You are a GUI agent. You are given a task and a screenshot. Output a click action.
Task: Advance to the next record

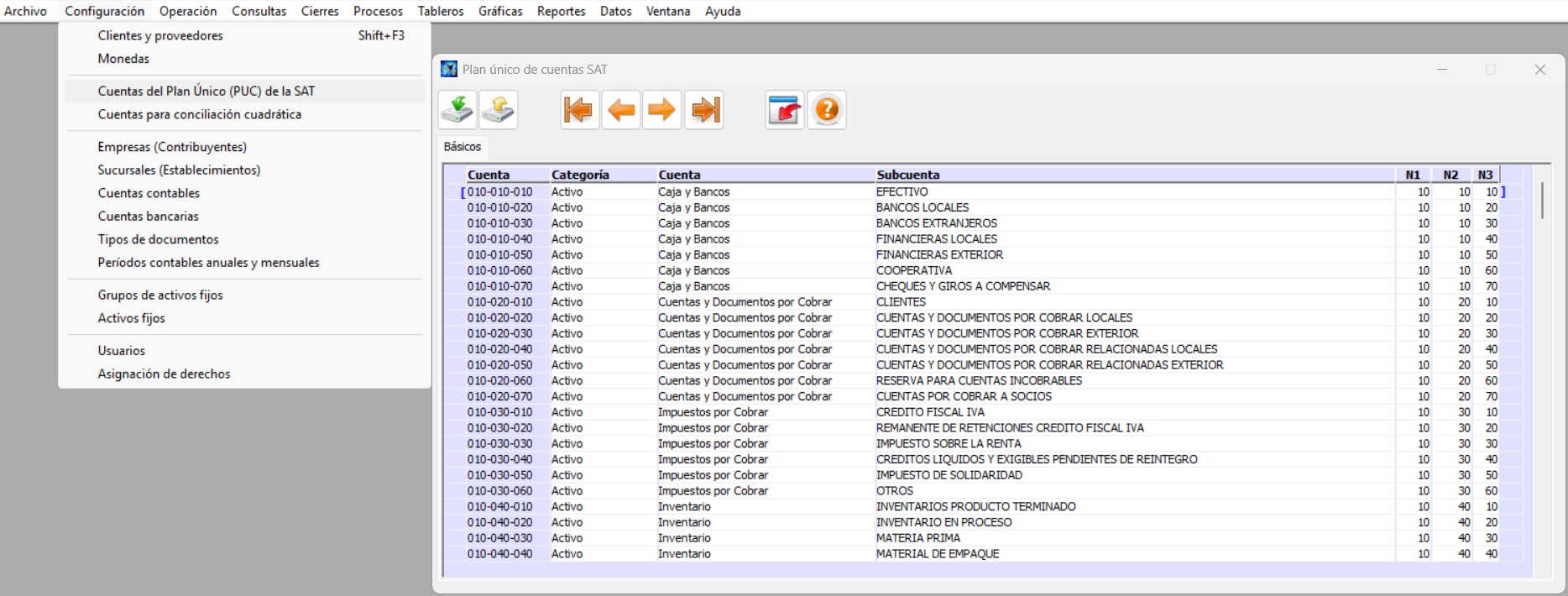coord(662,110)
